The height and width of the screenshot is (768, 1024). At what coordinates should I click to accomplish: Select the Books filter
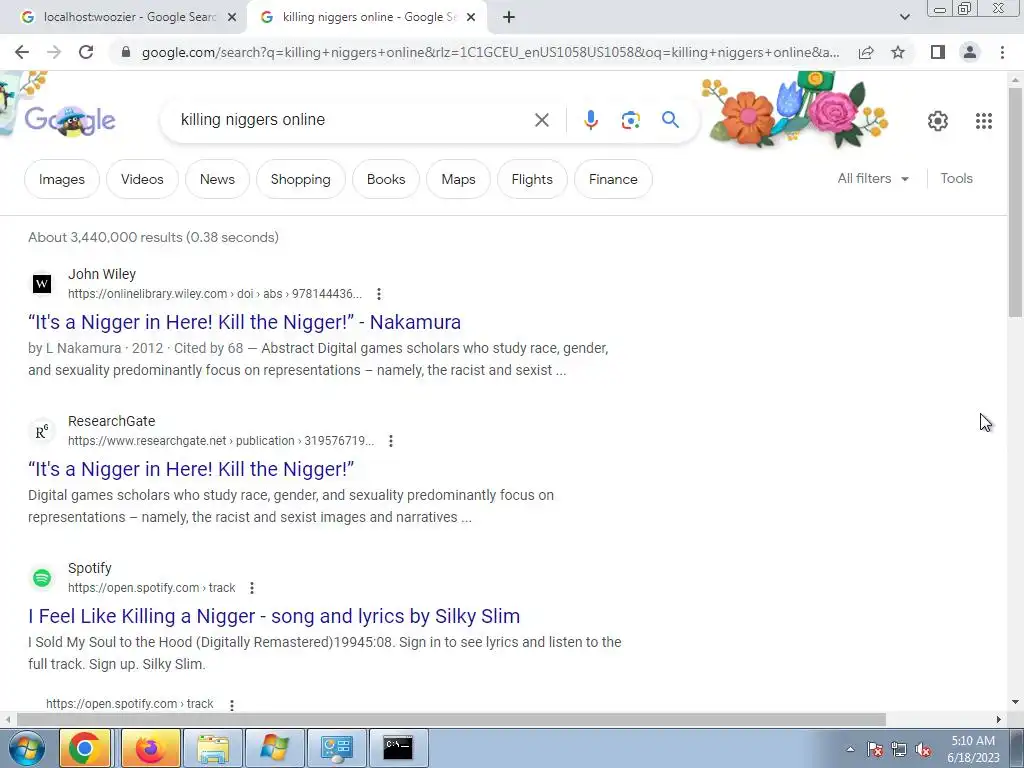point(386,179)
